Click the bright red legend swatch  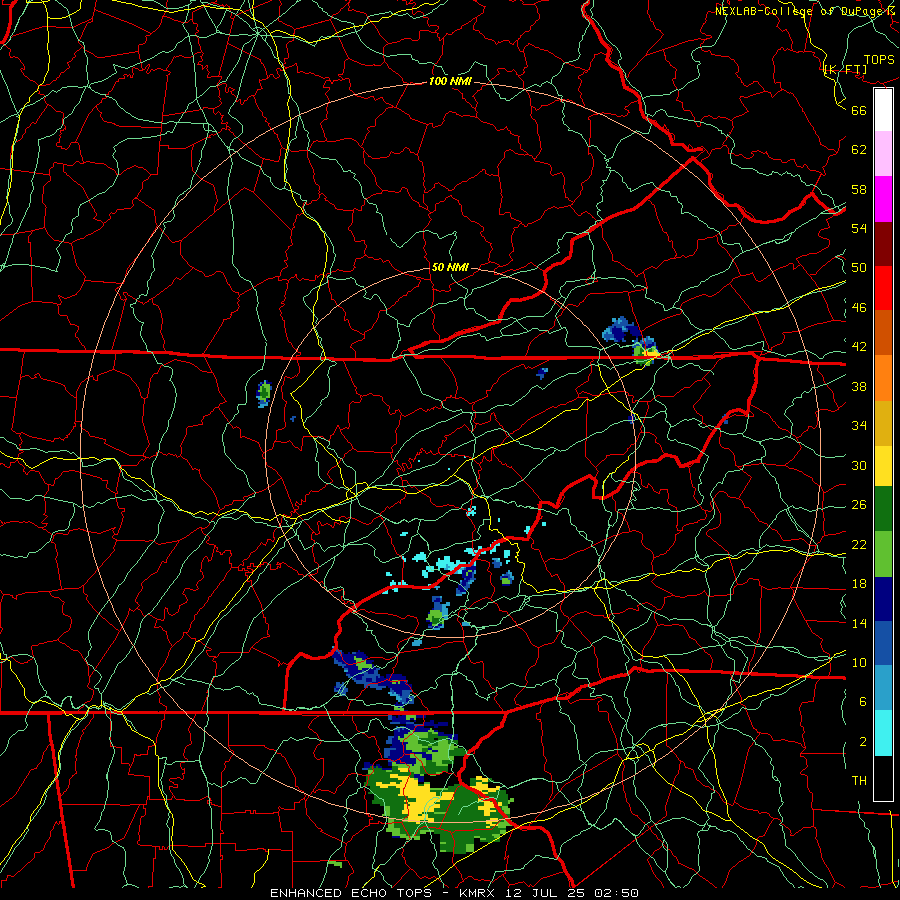[x=883, y=288]
